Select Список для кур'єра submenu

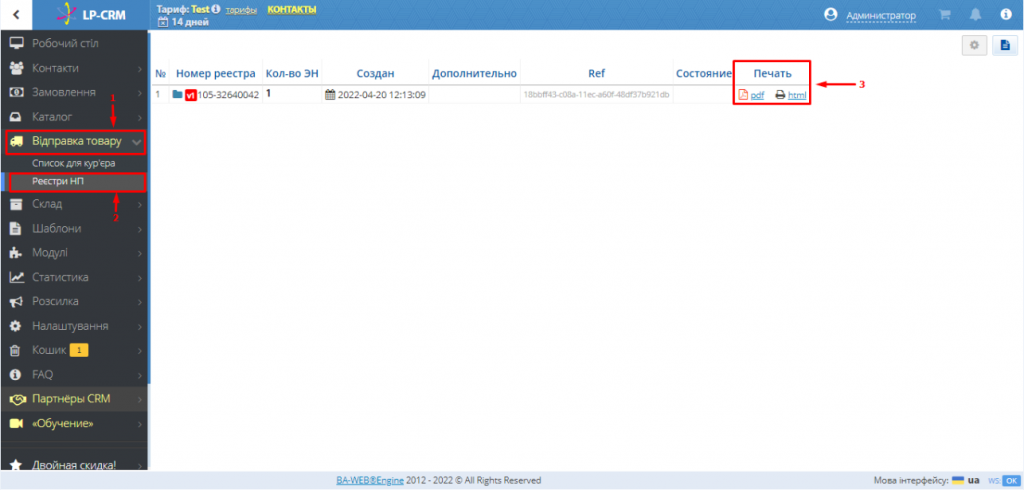point(74,163)
